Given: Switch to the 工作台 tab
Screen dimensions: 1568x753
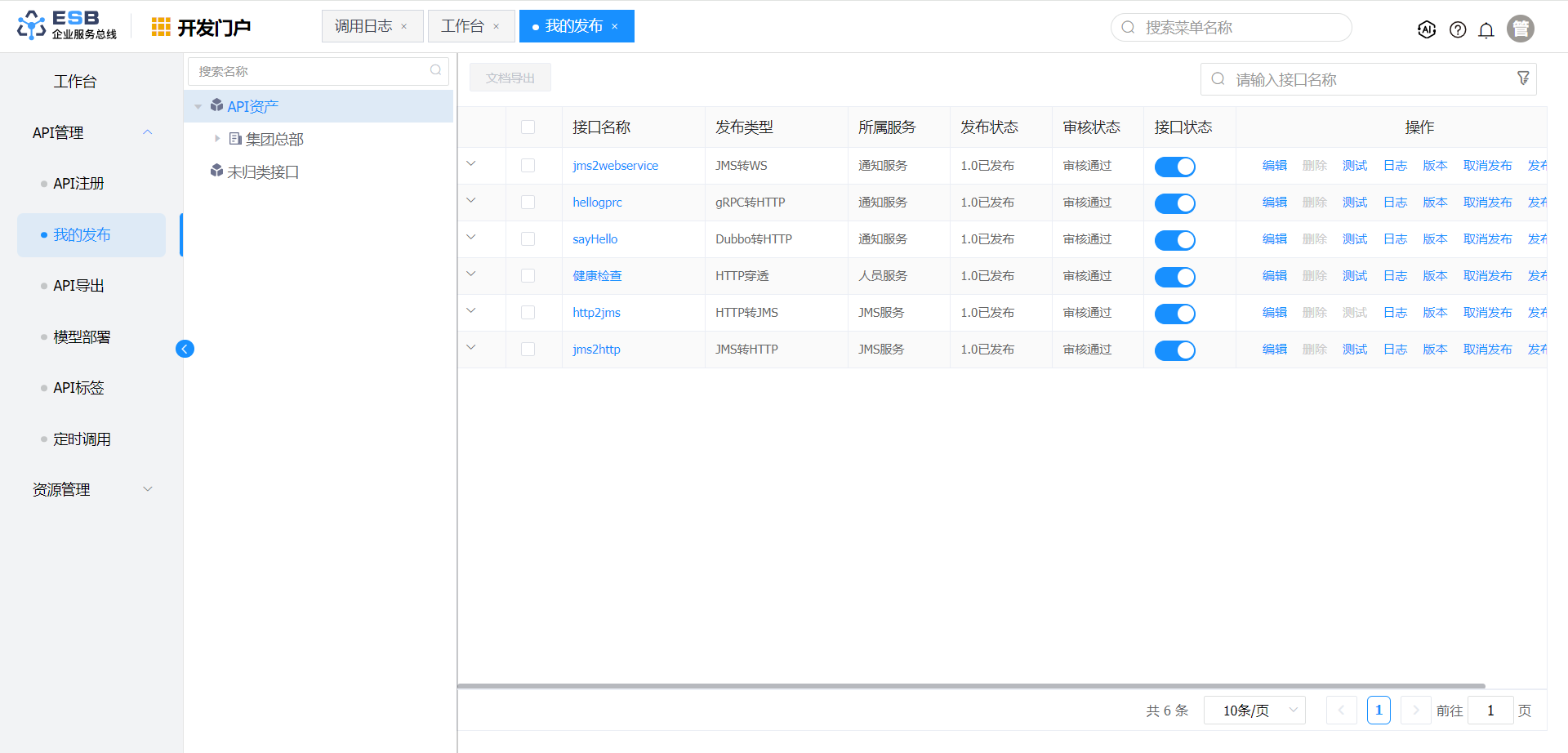Looking at the screenshot, I should (462, 26).
